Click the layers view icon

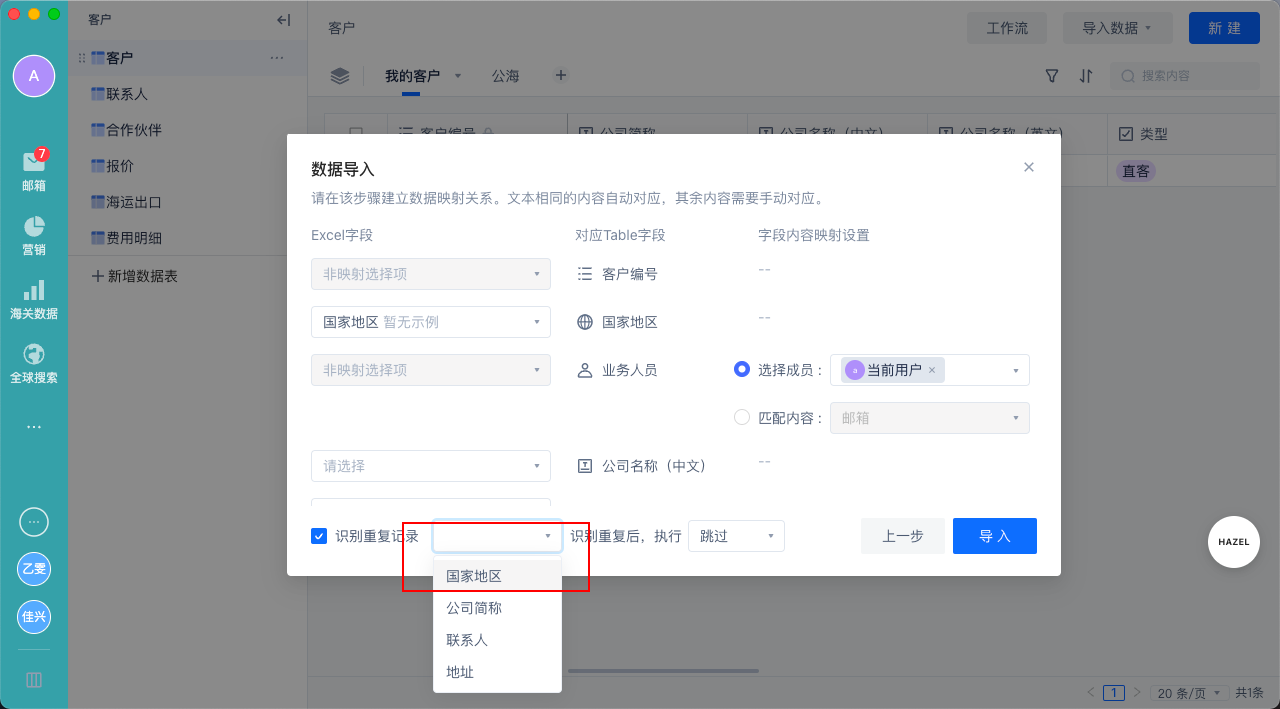(340, 76)
